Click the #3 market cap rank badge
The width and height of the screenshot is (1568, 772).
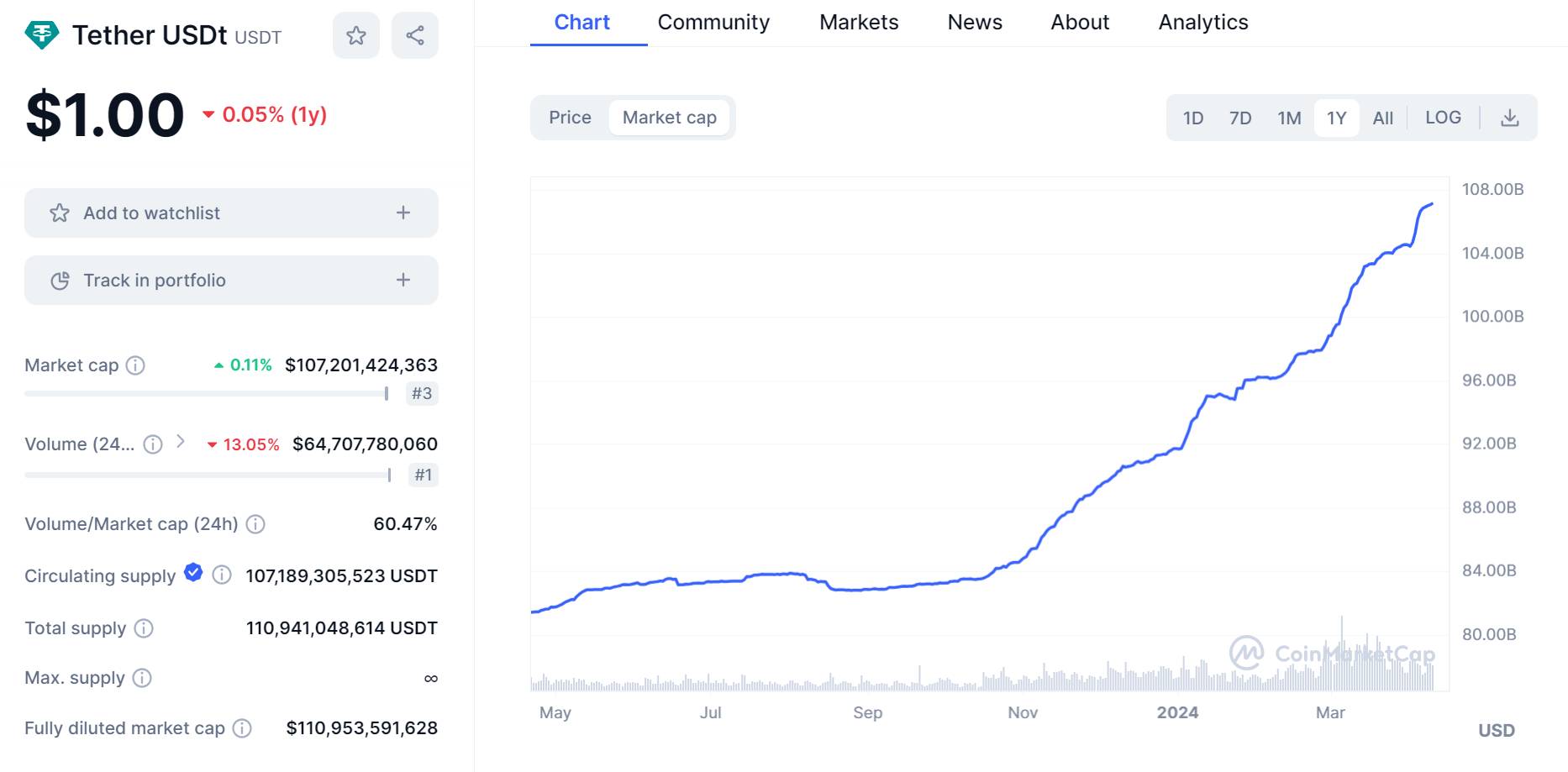422,393
